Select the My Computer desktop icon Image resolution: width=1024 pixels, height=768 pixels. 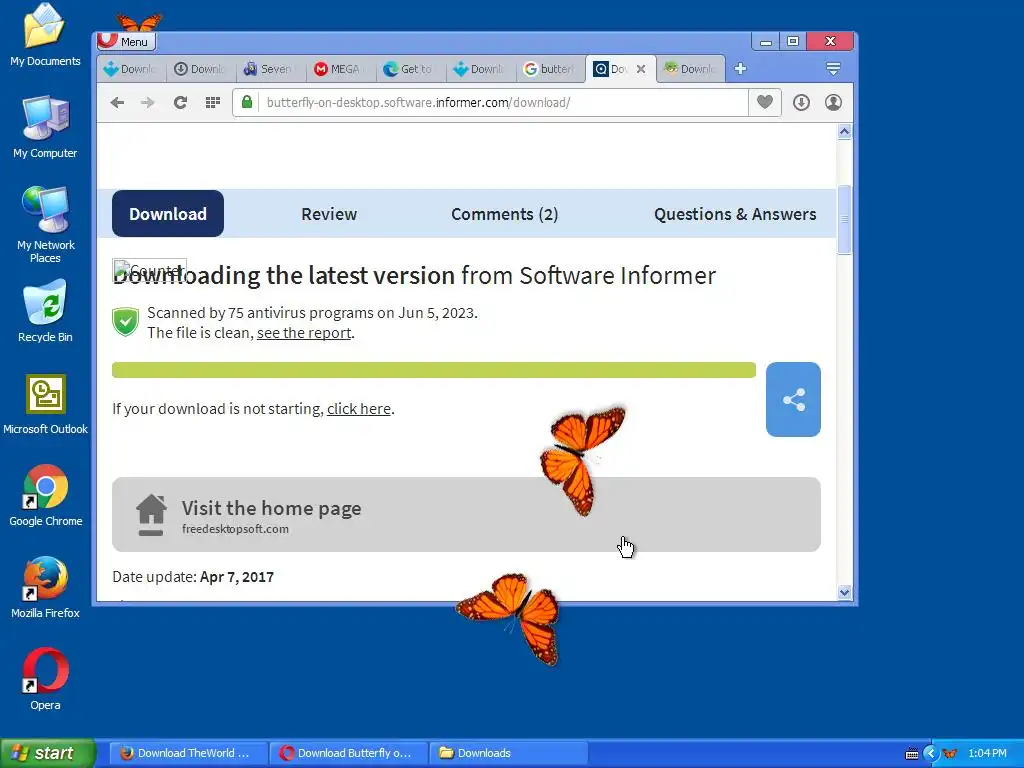[45, 127]
